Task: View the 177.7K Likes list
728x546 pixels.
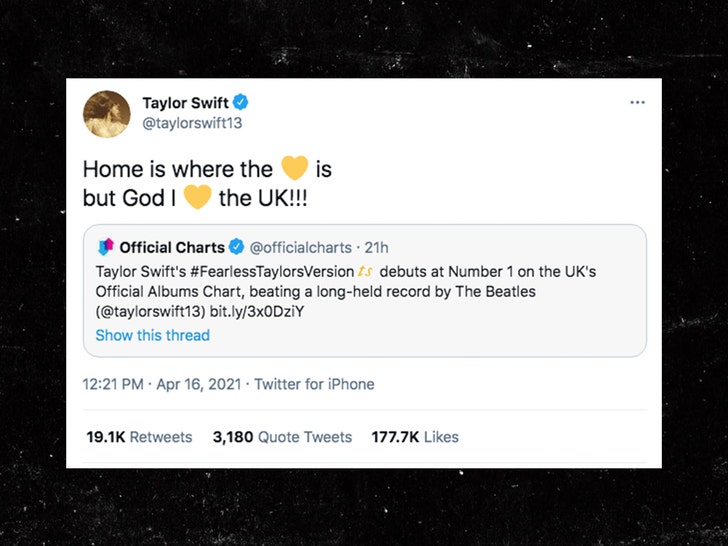Action: click(415, 437)
